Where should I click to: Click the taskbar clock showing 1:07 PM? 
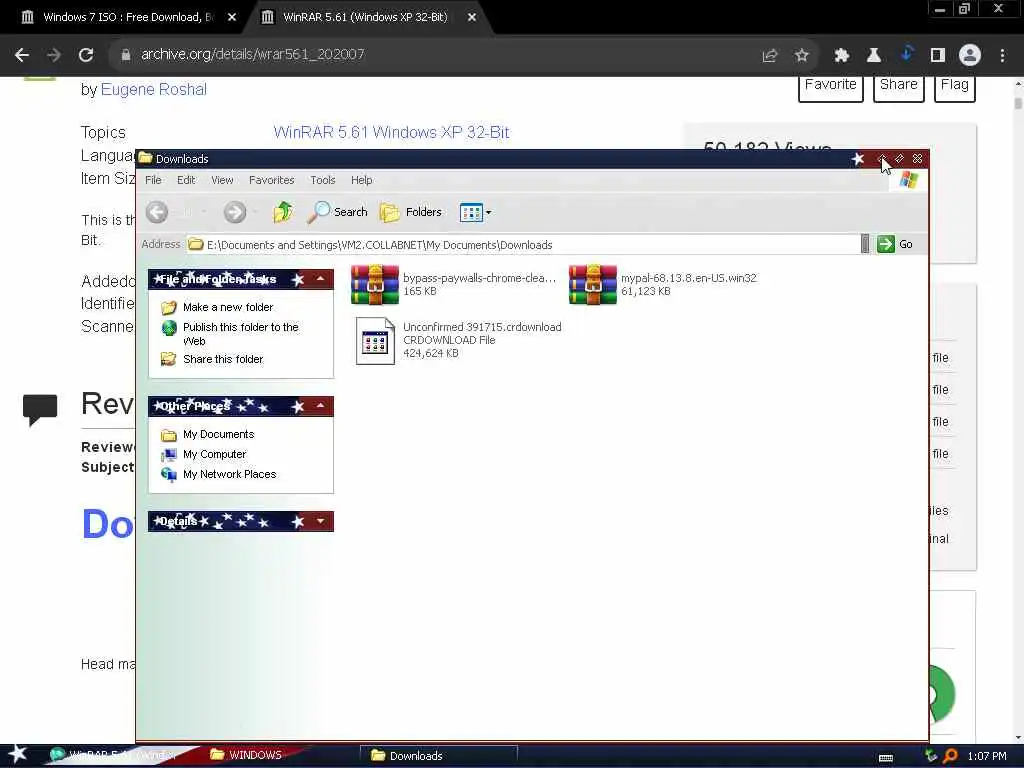(987, 756)
